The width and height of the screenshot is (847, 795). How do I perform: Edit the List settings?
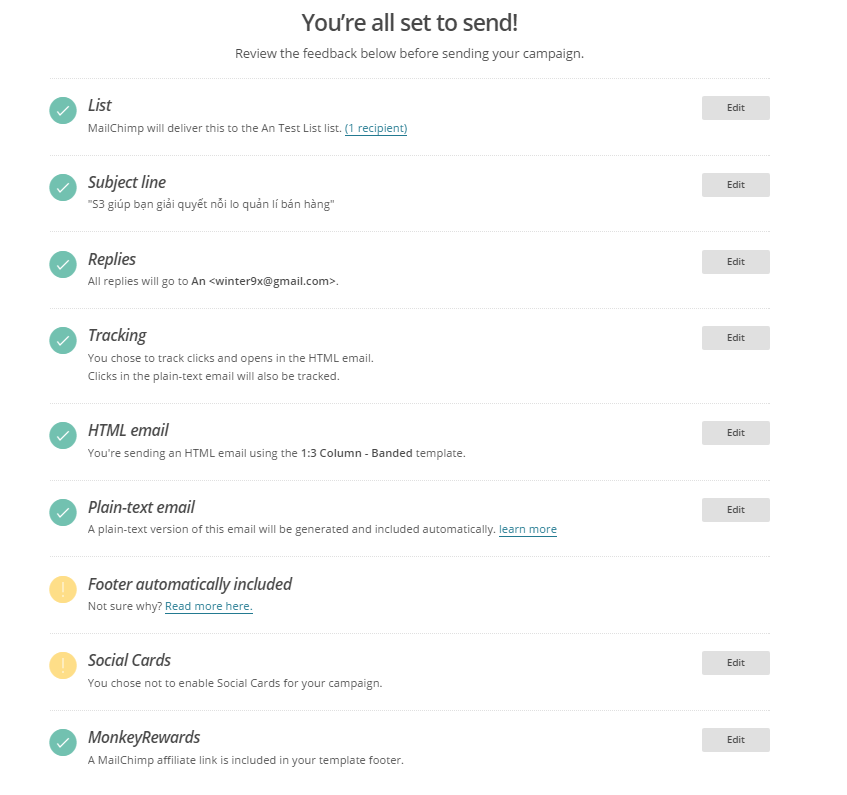coord(736,108)
